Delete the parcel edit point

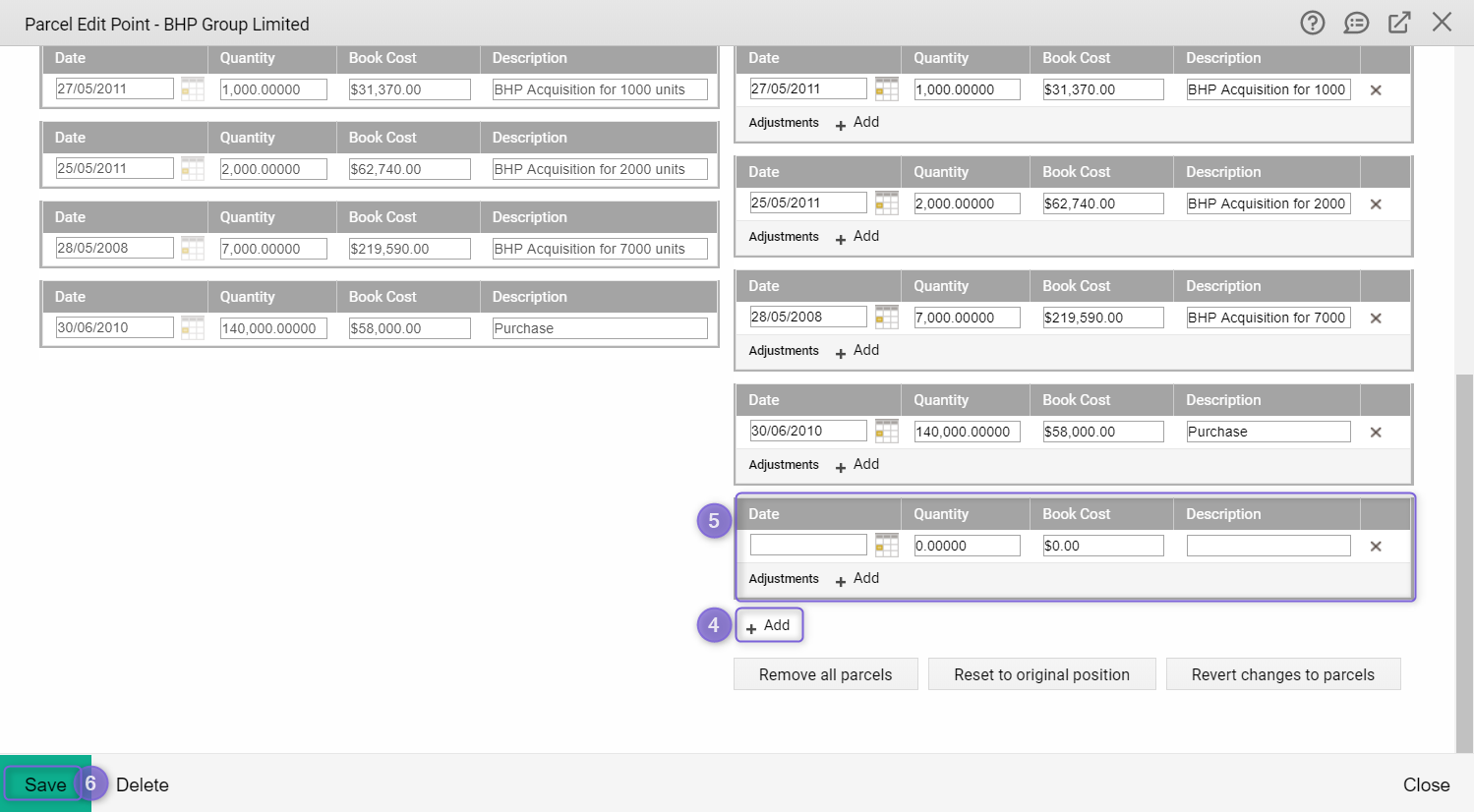[x=143, y=784]
